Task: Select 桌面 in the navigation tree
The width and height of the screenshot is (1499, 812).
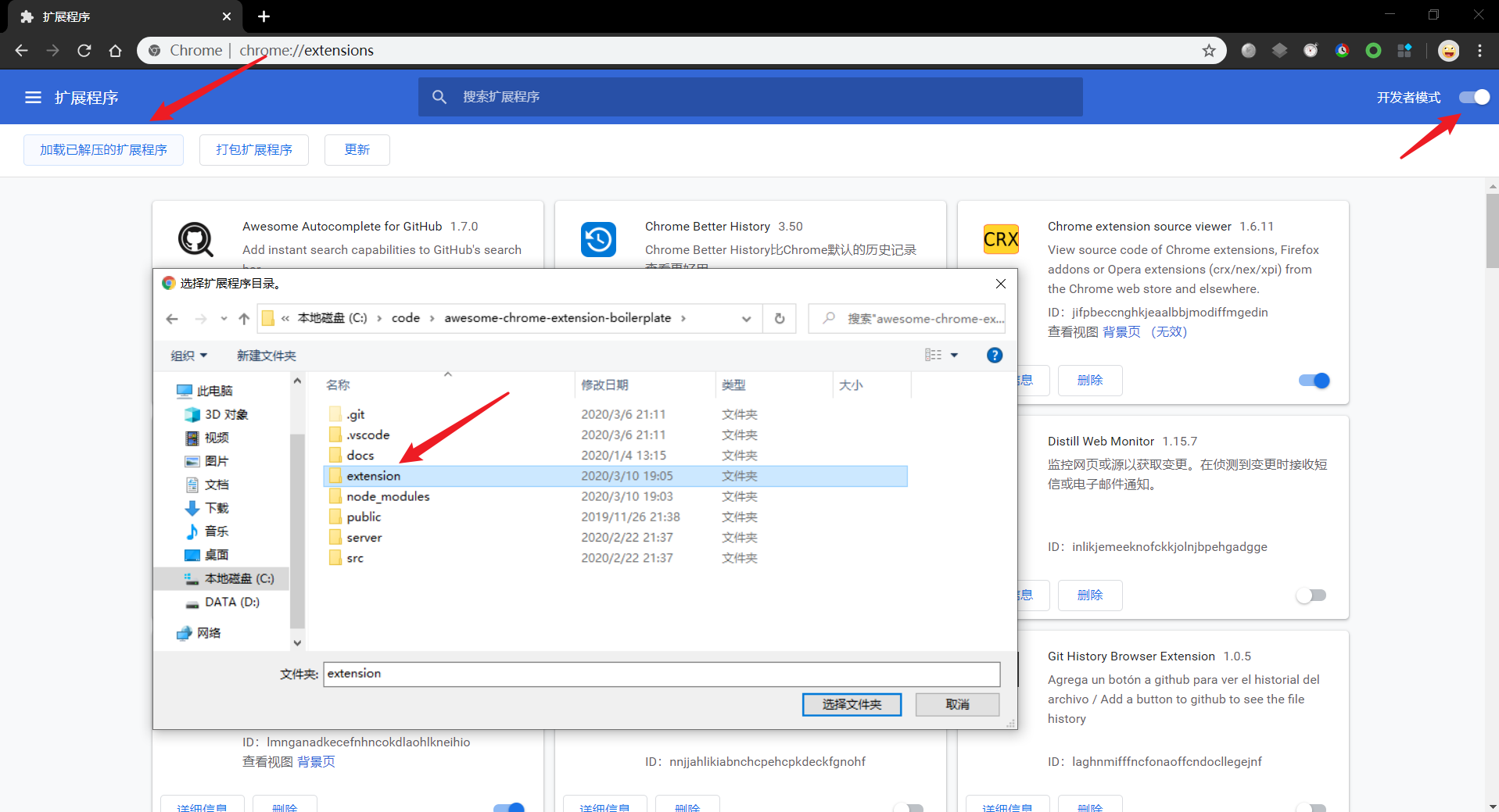Action: [x=206, y=555]
